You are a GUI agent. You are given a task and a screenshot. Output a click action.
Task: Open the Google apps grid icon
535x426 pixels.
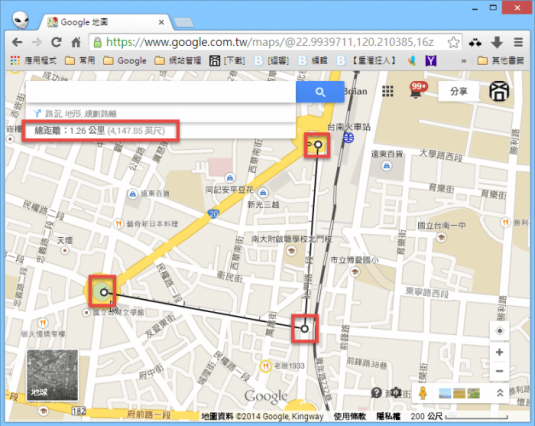(388, 91)
